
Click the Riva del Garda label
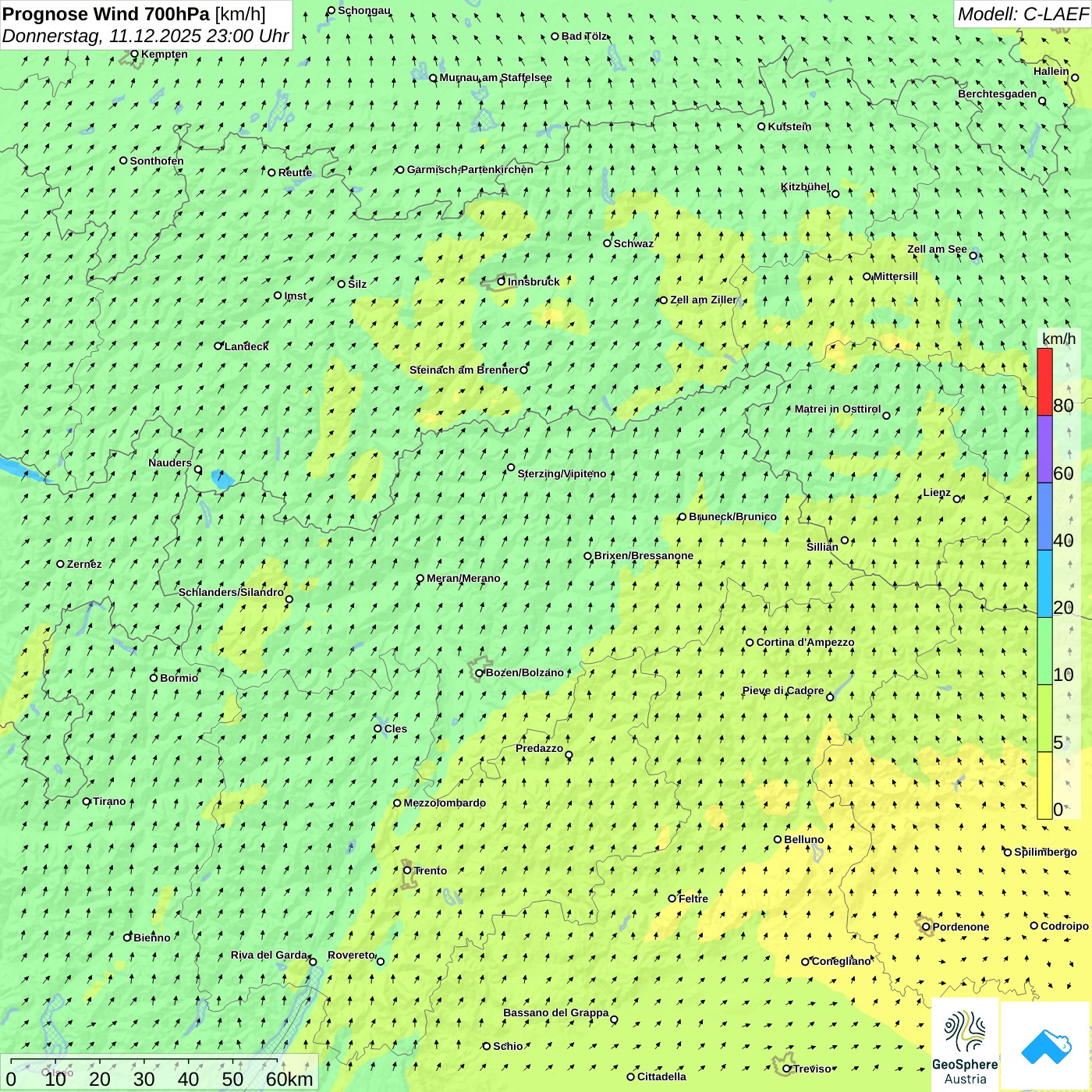269,955
